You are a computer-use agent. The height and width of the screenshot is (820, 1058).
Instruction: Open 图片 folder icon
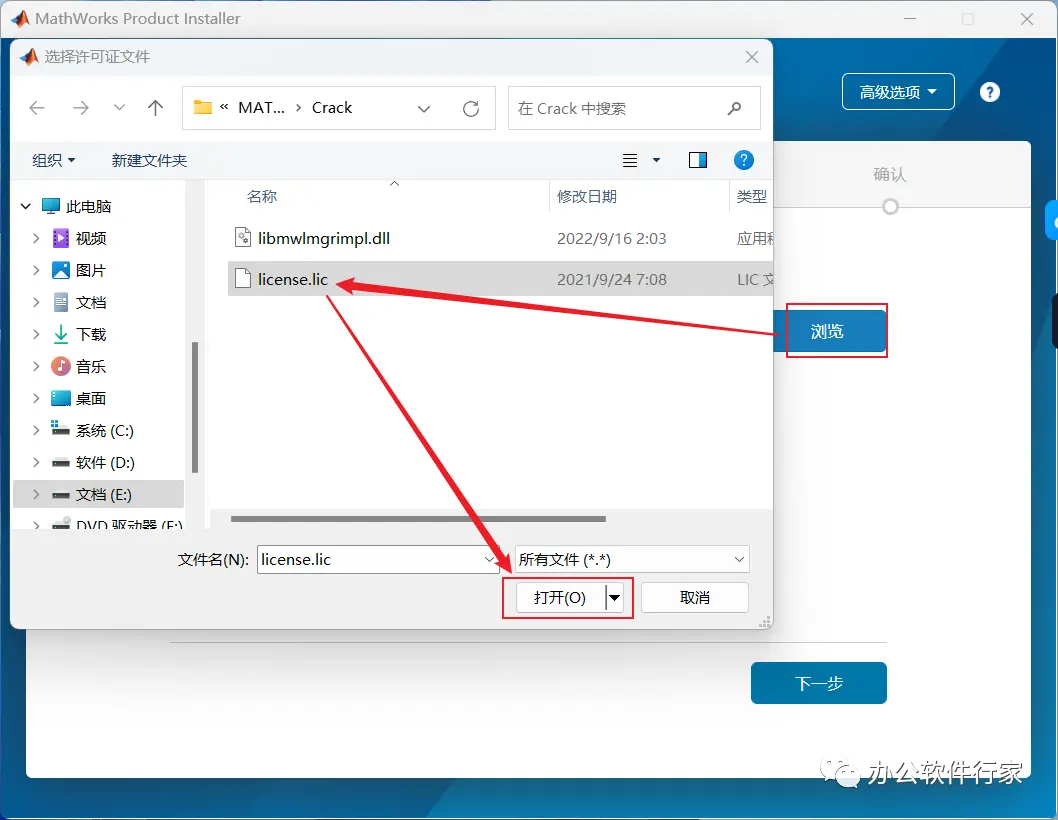61,270
